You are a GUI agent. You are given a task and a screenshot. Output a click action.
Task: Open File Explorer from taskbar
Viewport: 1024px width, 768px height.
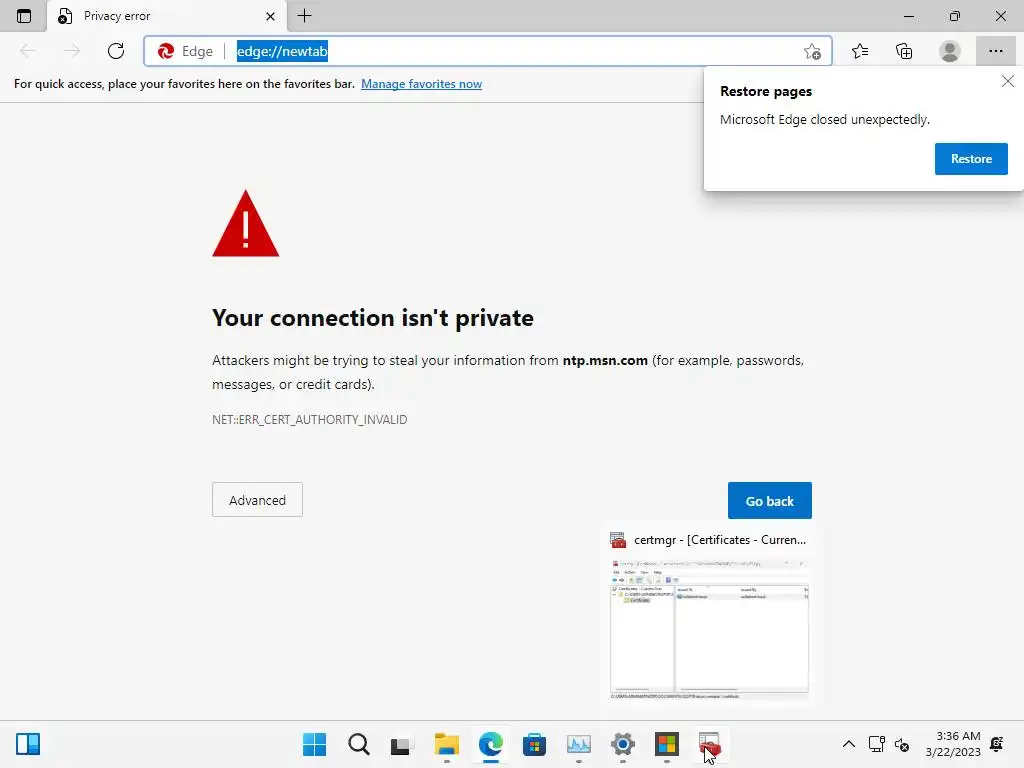tap(447, 744)
